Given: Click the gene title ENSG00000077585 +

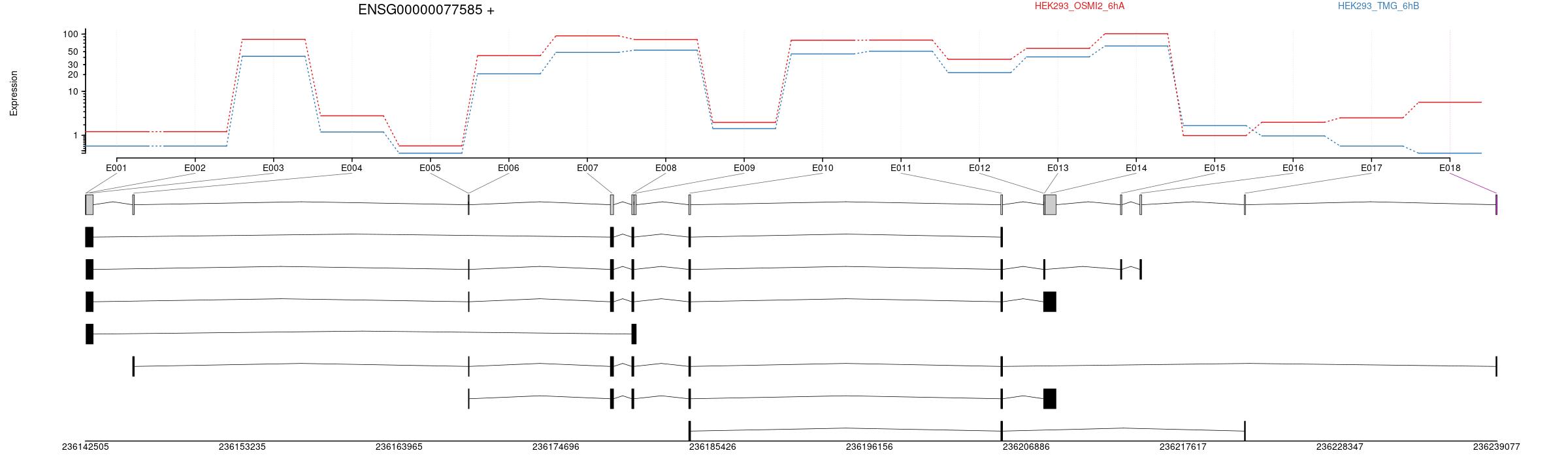Looking at the screenshot, I should click(x=426, y=10).
